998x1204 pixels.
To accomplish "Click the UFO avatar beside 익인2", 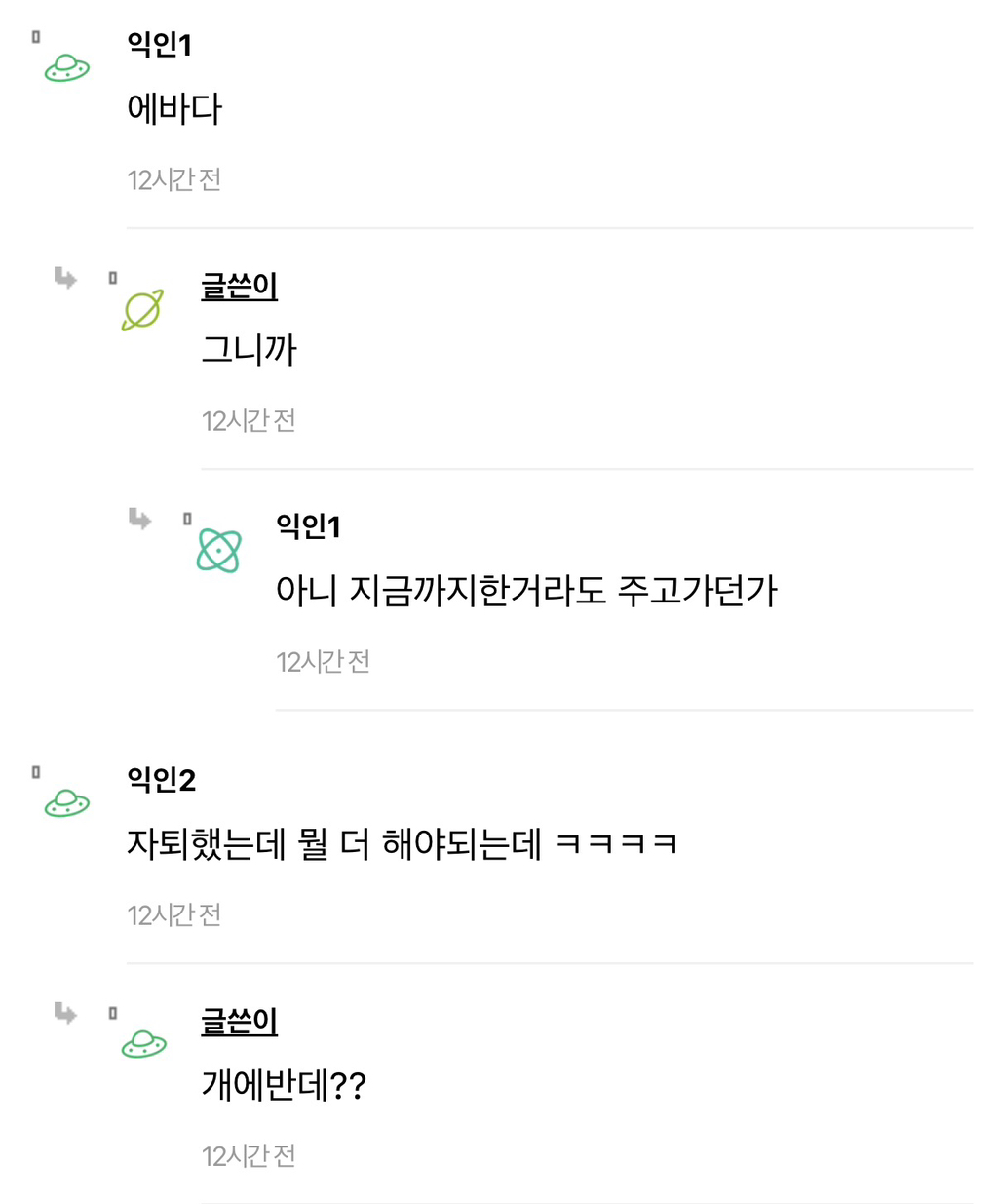I will [x=66, y=802].
